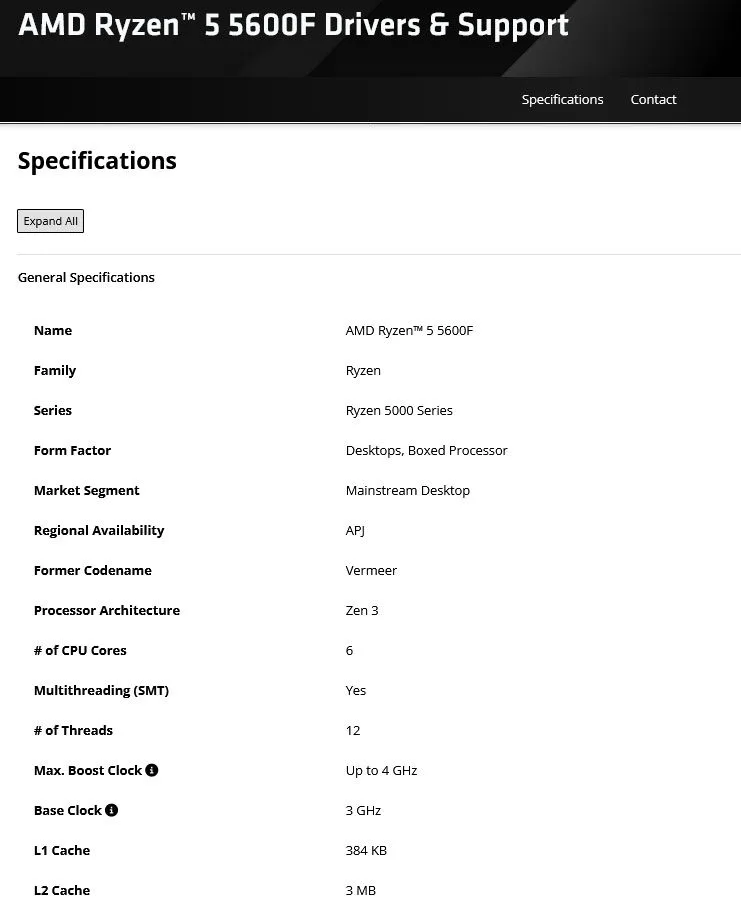Click the 'Desktops, Boxed Processor' form factor value

[x=427, y=450]
